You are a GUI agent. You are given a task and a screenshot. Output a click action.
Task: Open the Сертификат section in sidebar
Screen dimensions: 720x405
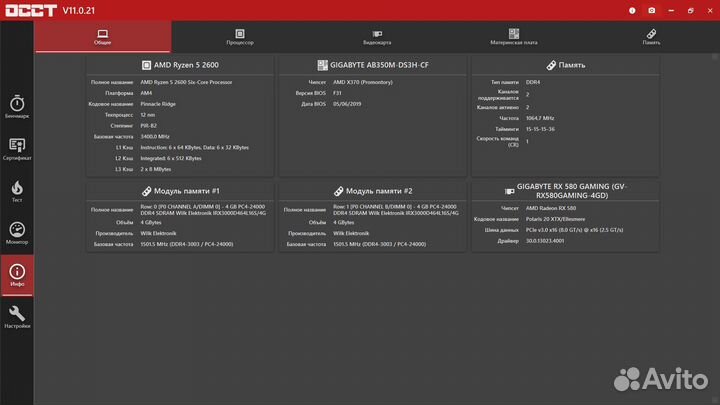coord(17,150)
